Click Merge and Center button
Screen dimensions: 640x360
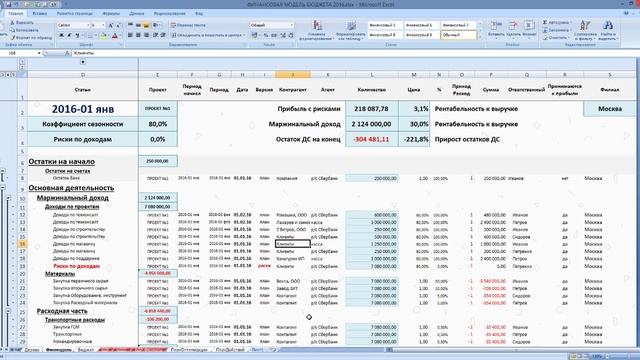pyautogui.click(x=207, y=36)
